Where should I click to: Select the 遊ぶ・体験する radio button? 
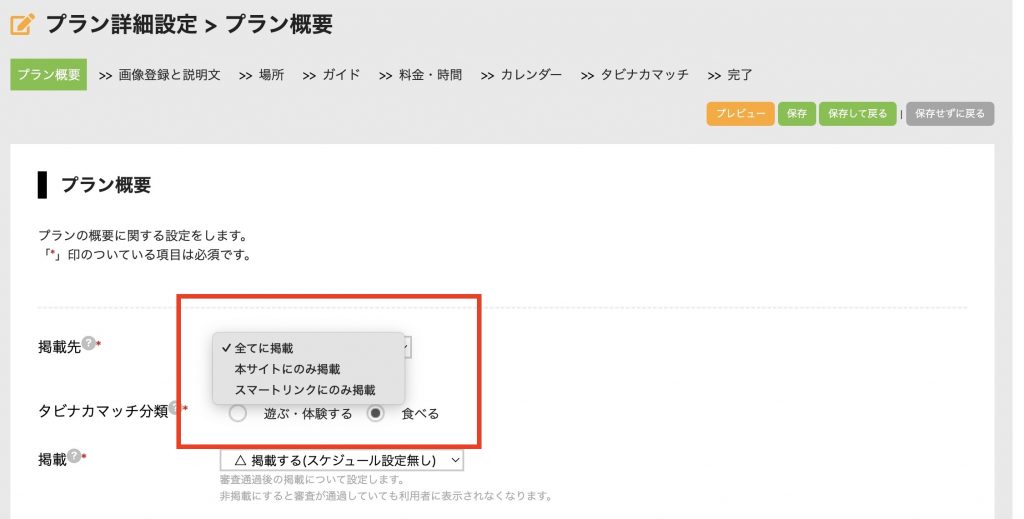point(238,413)
